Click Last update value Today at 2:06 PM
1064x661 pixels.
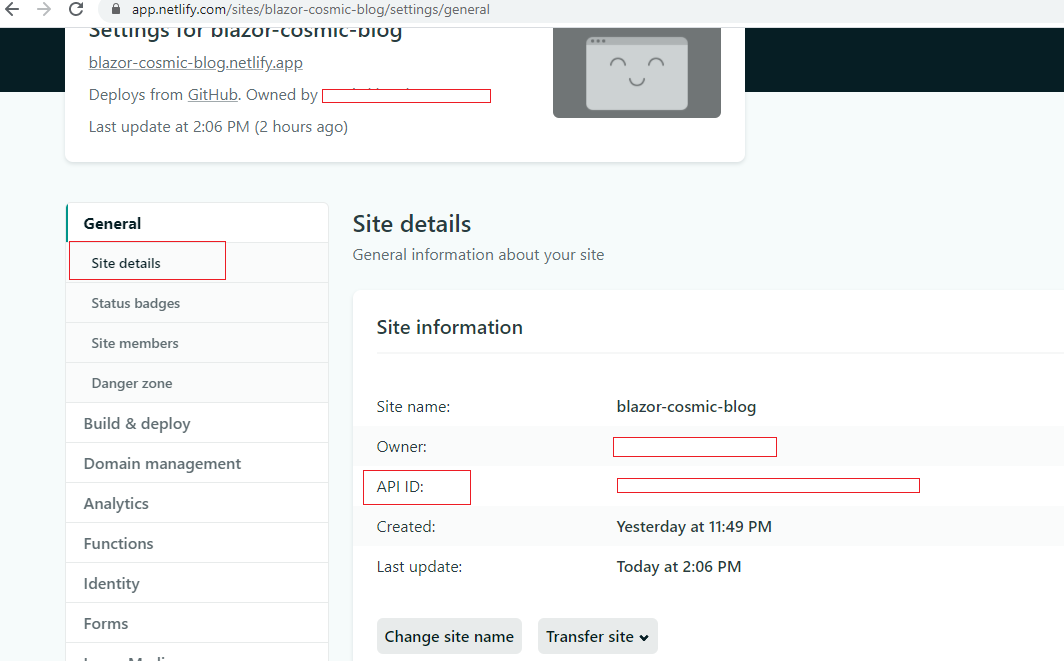[x=679, y=567]
